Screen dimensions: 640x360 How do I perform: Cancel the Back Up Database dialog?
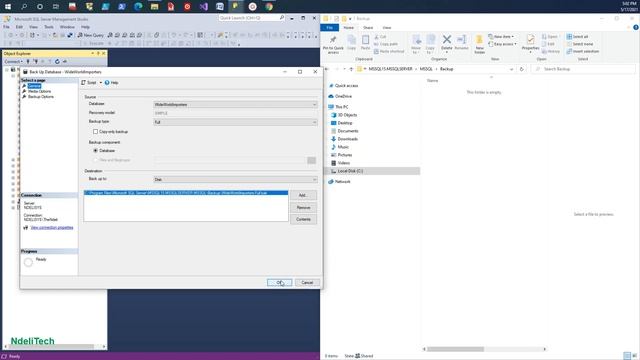(x=307, y=282)
